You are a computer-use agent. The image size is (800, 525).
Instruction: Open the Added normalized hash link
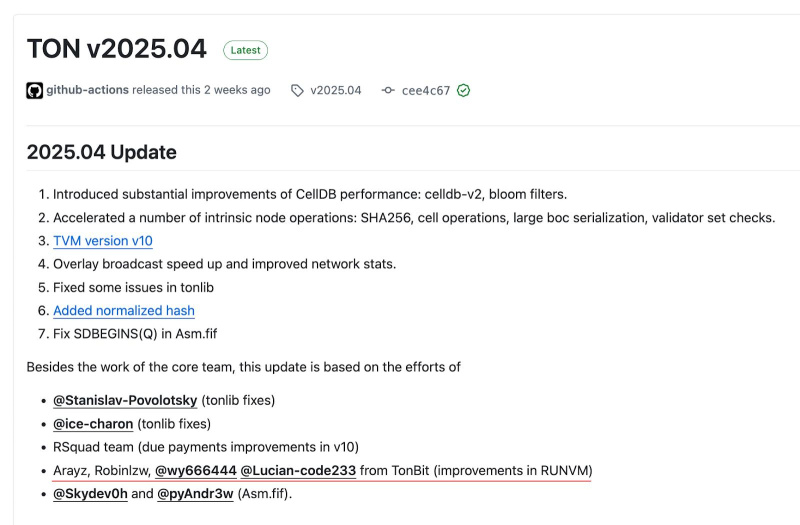[x=124, y=311]
